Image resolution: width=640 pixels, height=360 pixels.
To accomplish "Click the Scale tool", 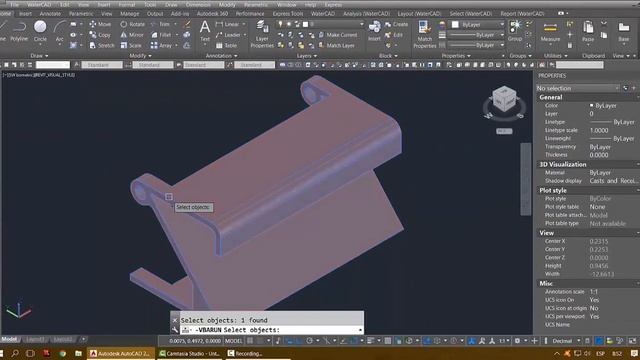I will click(131, 45).
